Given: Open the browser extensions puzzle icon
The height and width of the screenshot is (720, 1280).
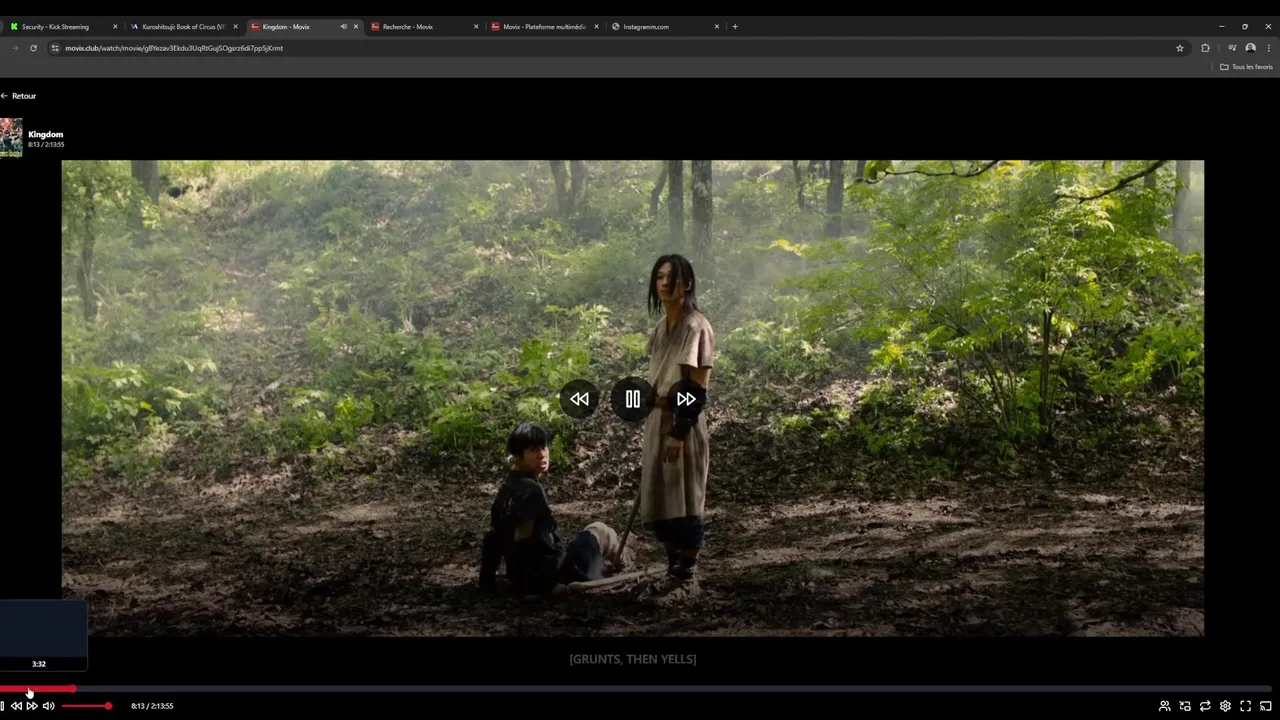Looking at the screenshot, I should tap(1205, 48).
